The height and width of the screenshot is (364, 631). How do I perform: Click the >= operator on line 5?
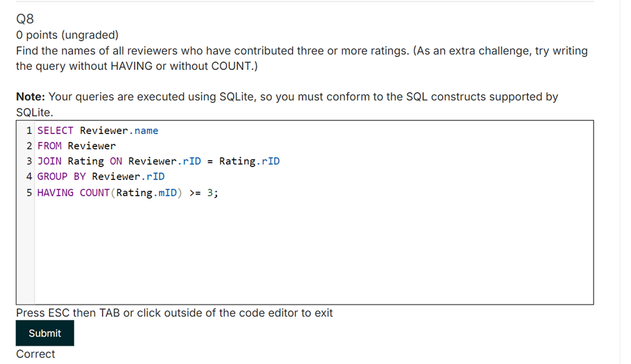point(195,193)
